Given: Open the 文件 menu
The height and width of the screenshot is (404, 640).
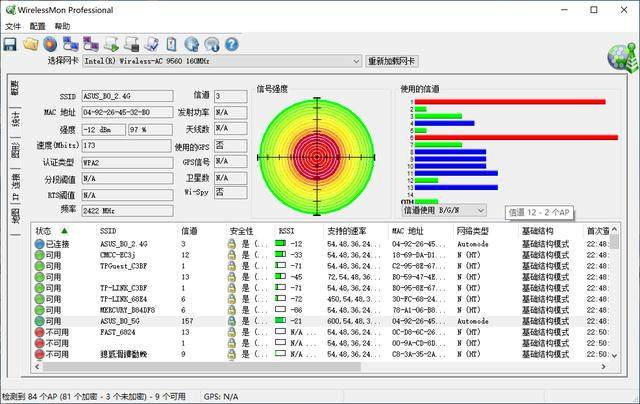Looking at the screenshot, I should (13, 26).
